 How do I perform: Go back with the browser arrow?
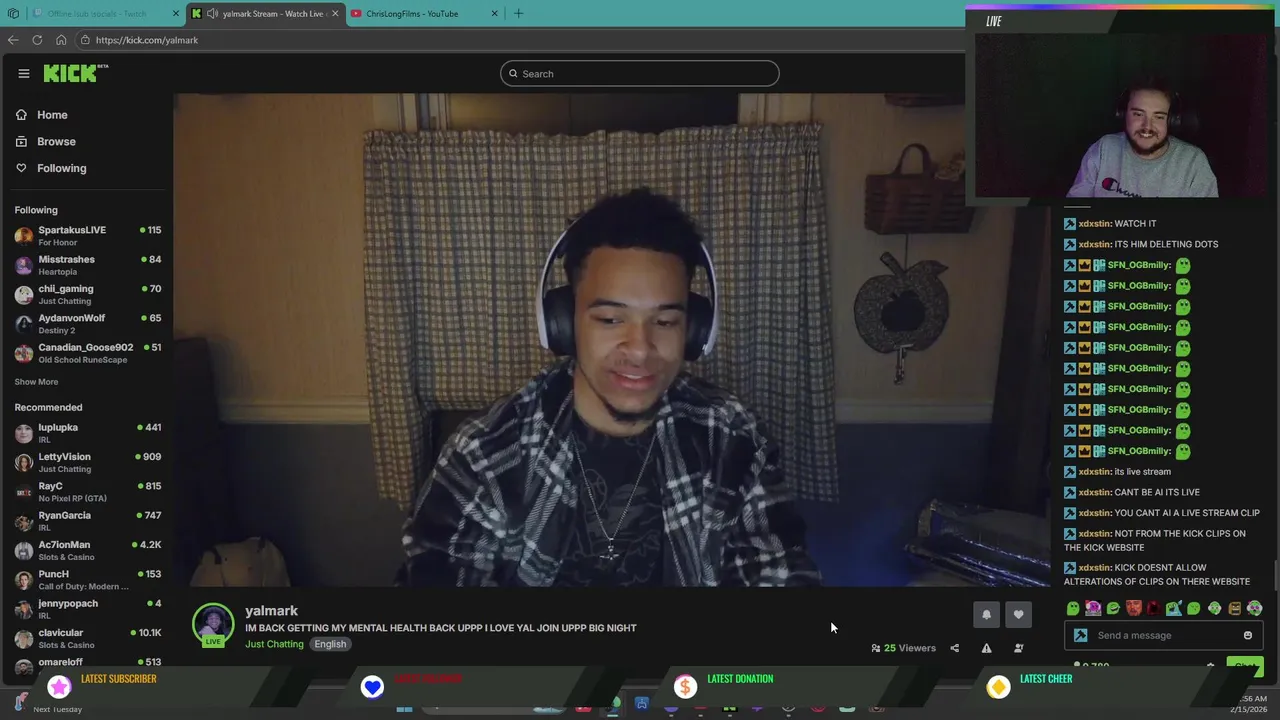pos(13,40)
